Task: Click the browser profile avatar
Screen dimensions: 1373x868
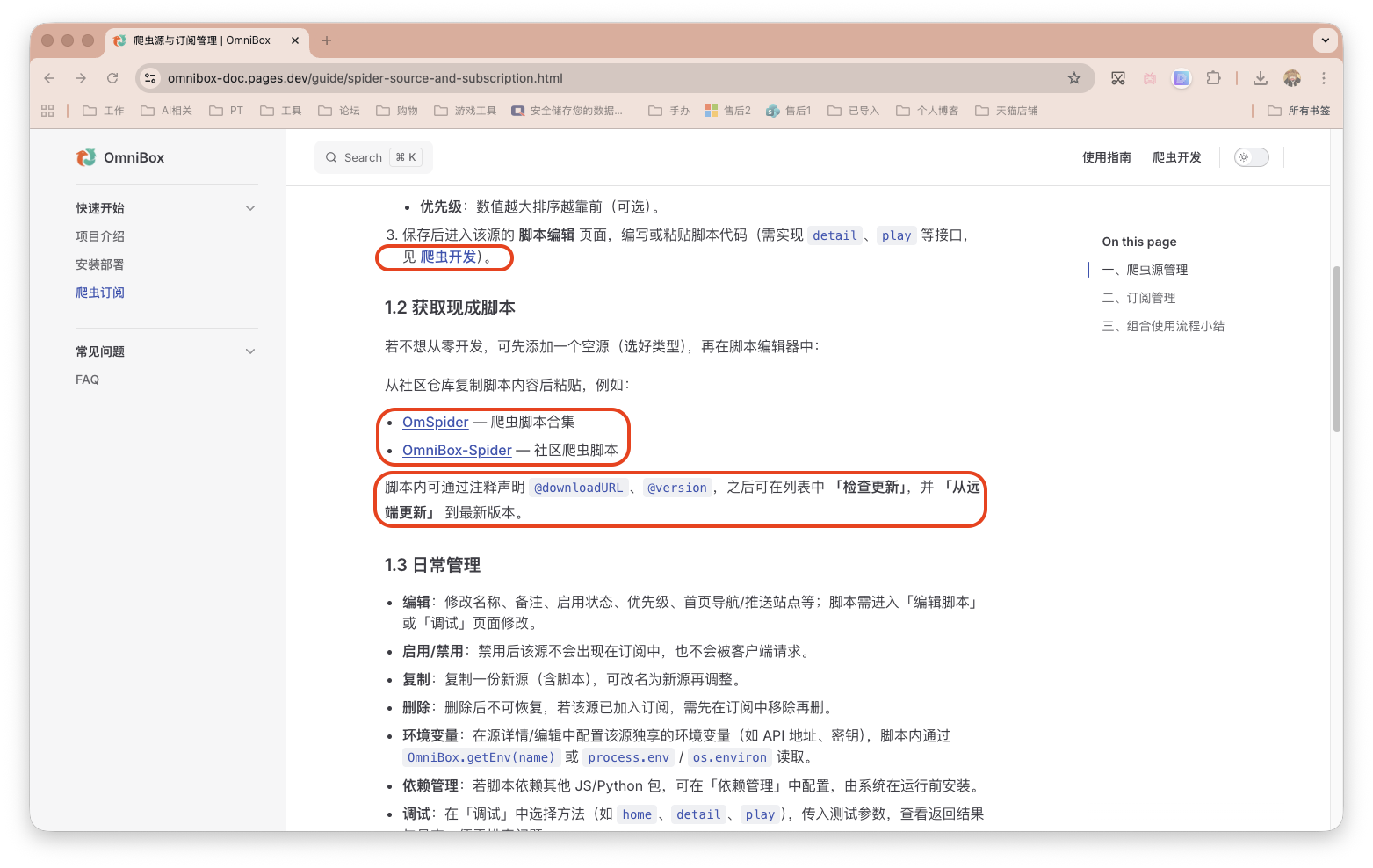Action: click(1291, 78)
